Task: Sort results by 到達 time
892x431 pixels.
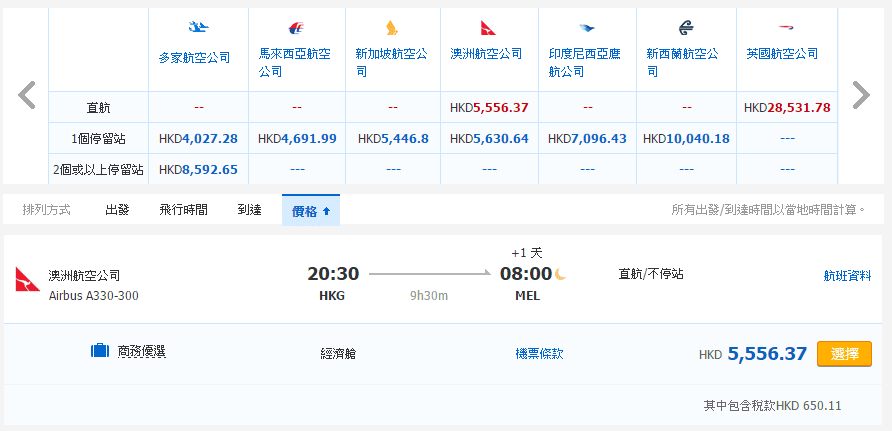Action: pyautogui.click(x=249, y=210)
